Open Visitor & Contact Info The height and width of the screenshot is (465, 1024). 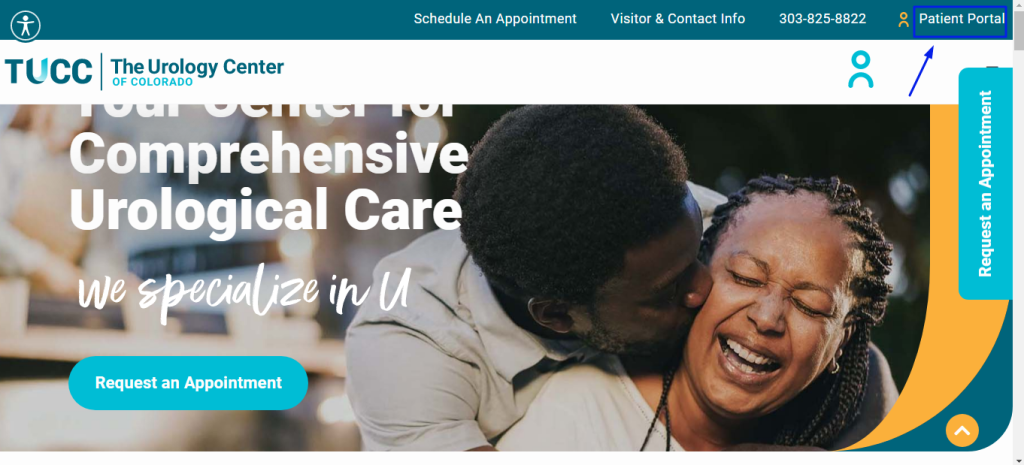point(678,19)
